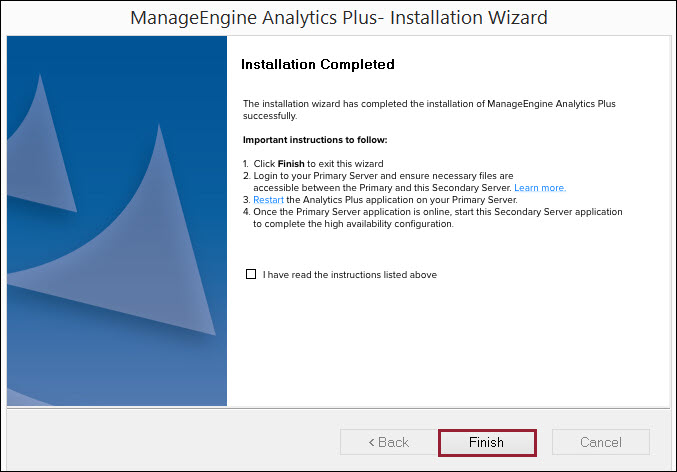Click the Installation Wizard title bar text
677x472 pixels.
[339, 18]
